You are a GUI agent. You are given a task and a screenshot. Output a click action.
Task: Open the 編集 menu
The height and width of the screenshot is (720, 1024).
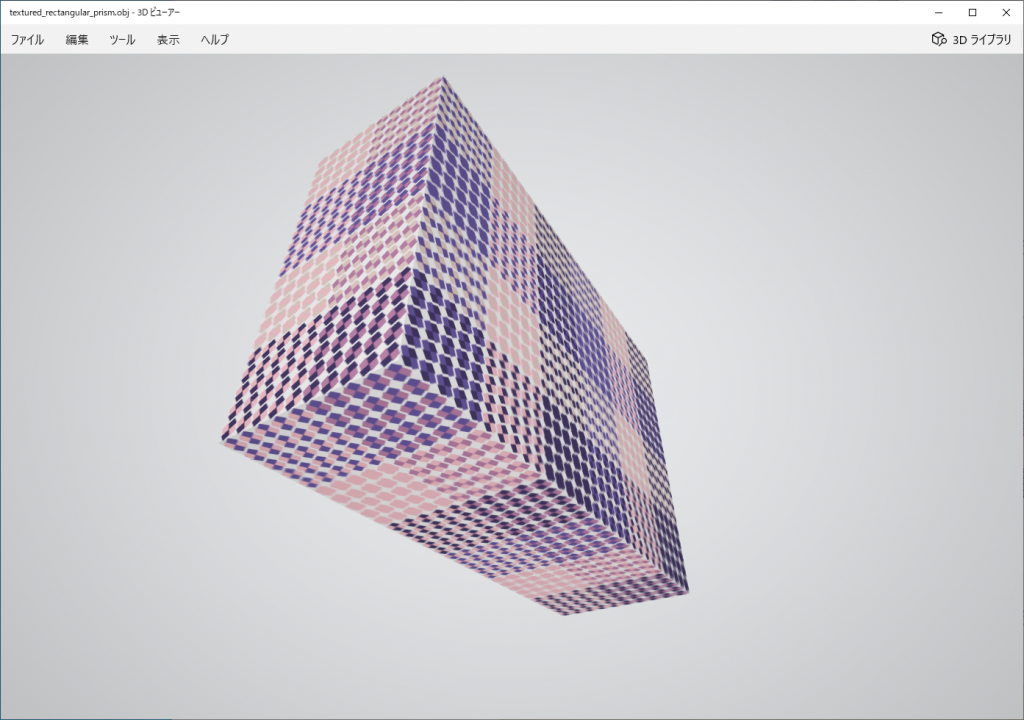[x=77, y=39]
